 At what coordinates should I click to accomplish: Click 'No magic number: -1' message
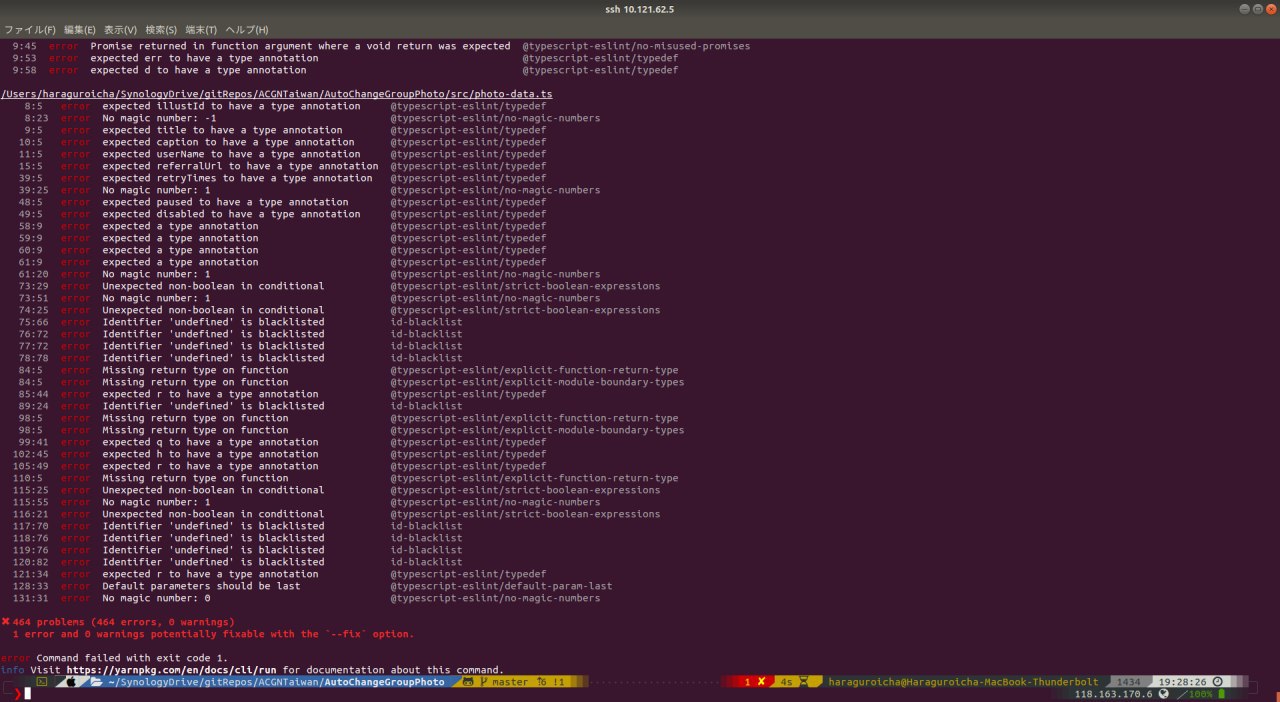(159, 118)
